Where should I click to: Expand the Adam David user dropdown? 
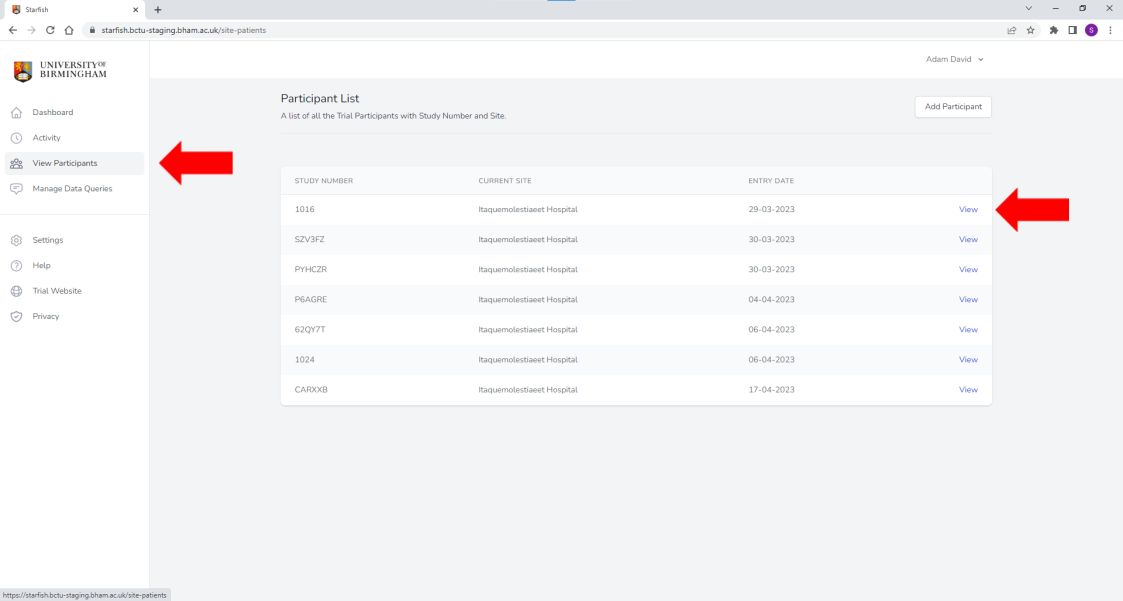954,59
